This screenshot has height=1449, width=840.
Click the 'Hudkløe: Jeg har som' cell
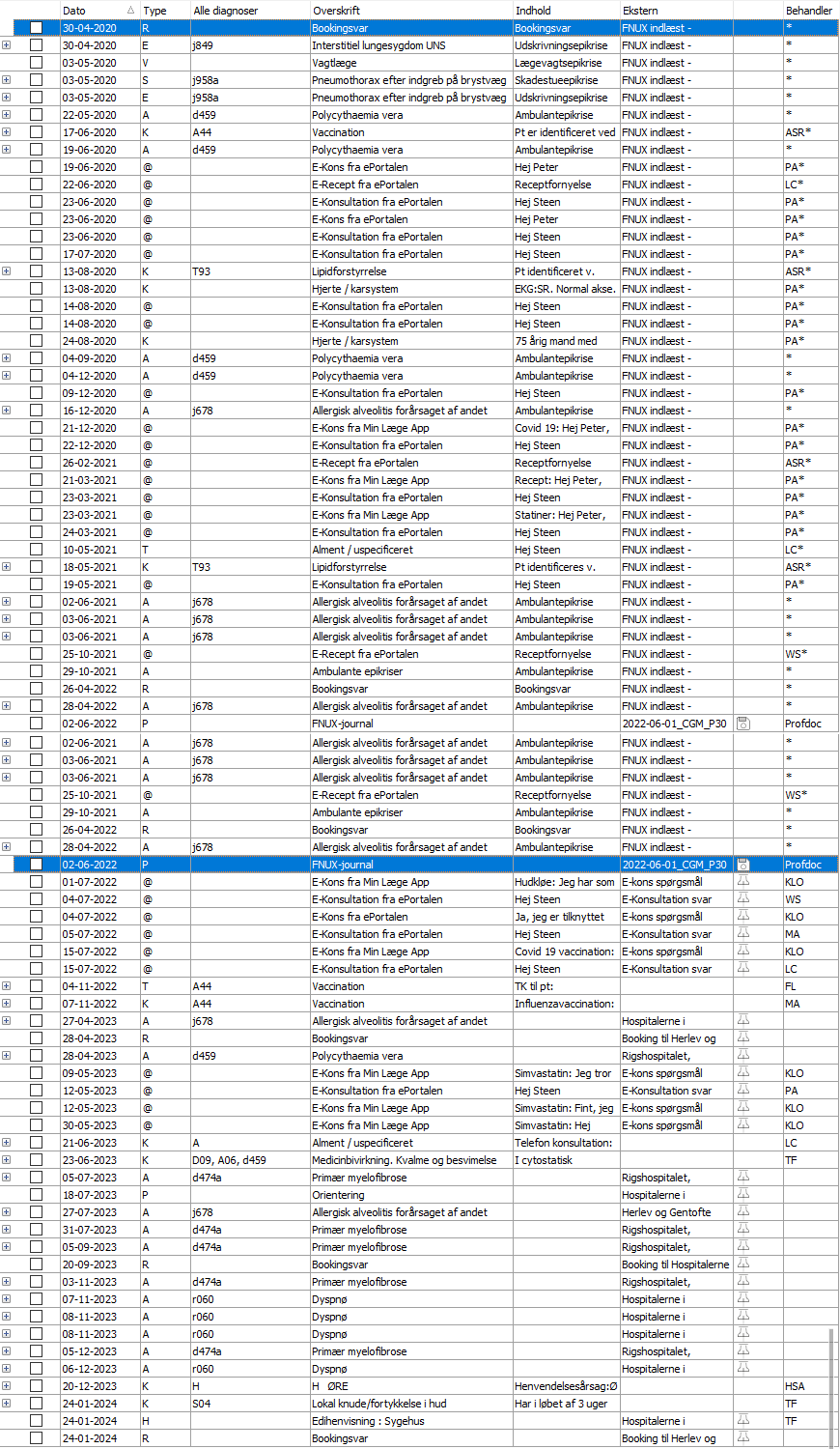coord(565,882)
